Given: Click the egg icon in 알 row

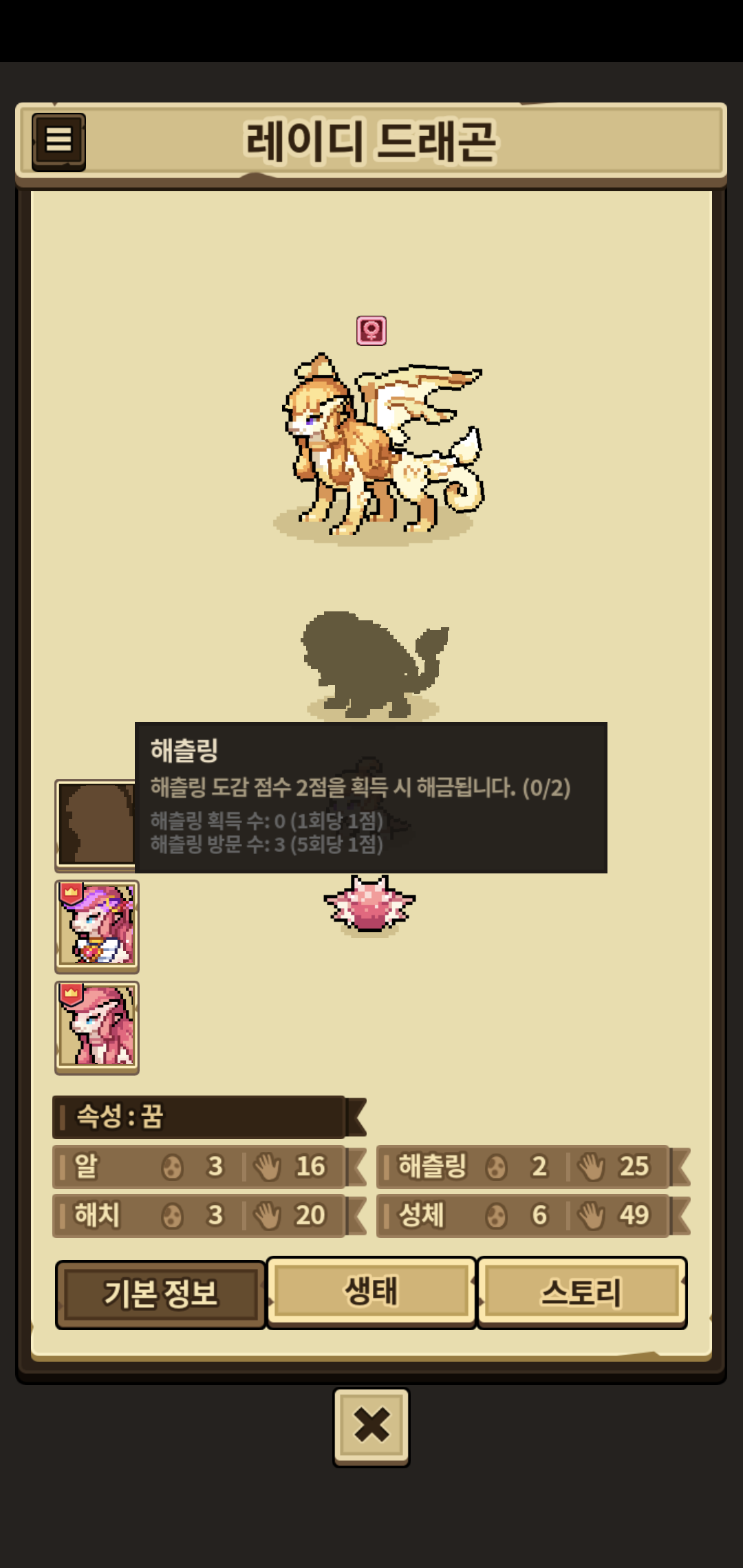Looking at the screenshot, I should coord(172,1167).
